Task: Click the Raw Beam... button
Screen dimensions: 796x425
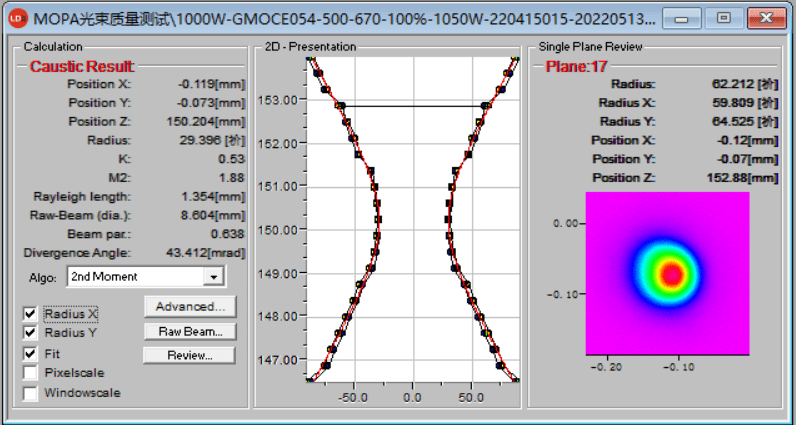Action: click(190, 331)
